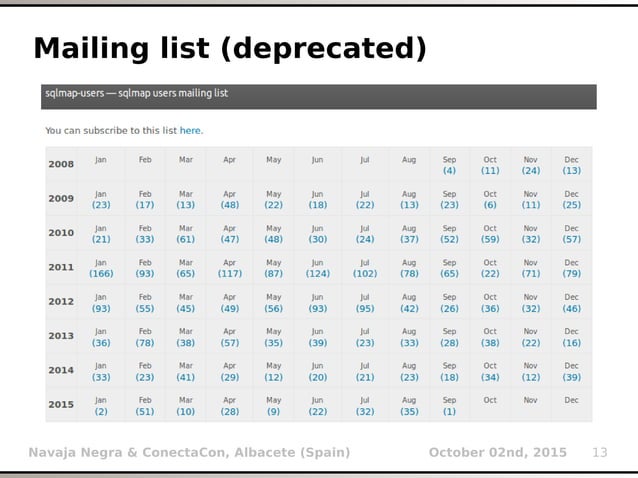Open July 2011 archive with 102 messages

[x=365, y=274]
